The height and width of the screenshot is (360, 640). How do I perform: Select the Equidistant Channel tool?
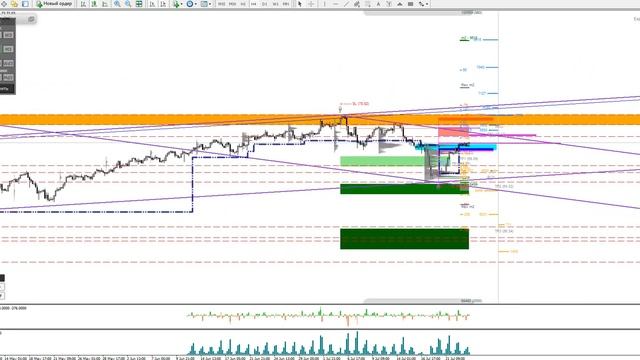(357, 4)
